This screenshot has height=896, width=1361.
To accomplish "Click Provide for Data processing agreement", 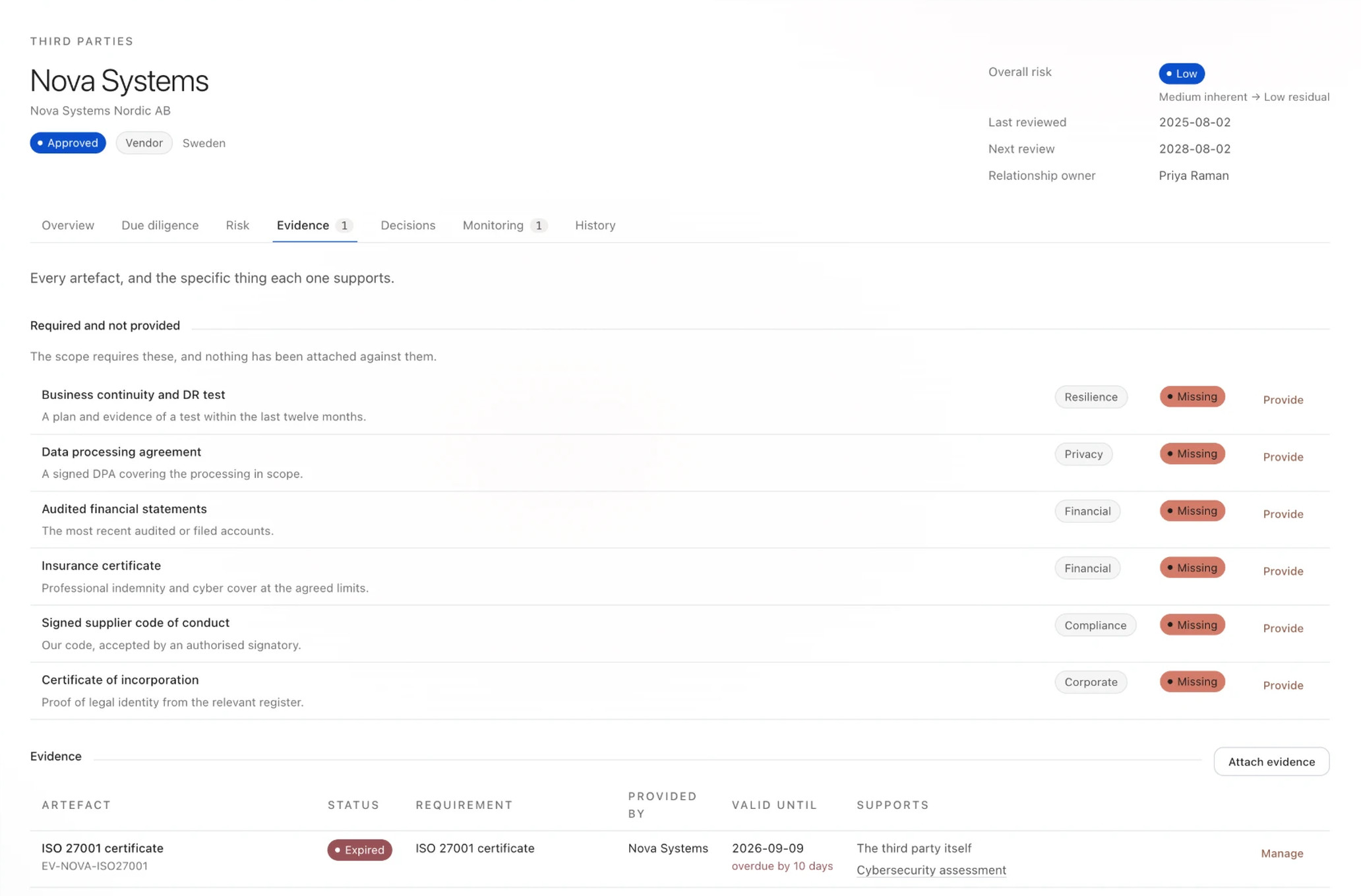I will pos(1283,457).
